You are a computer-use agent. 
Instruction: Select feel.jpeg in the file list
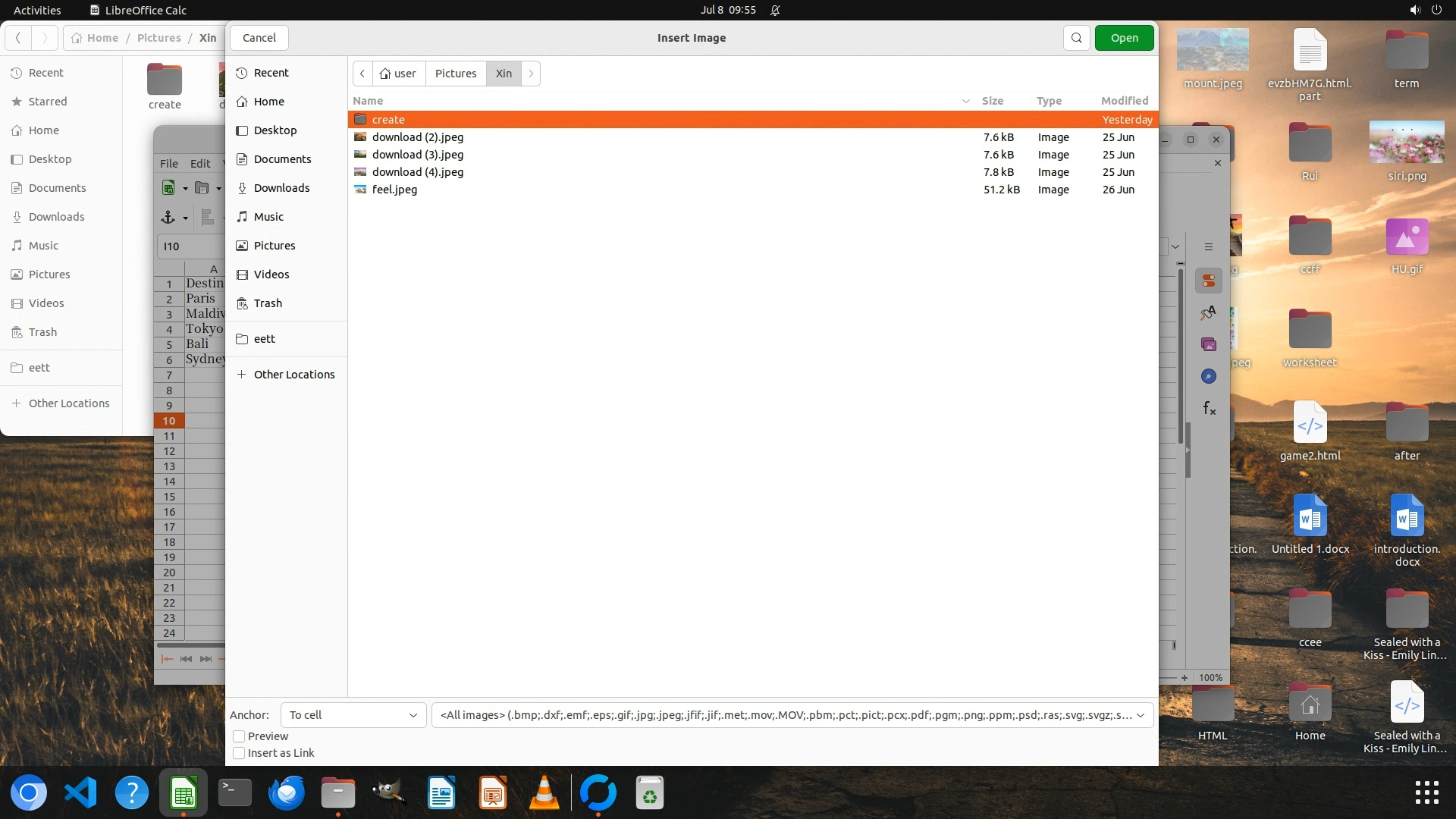pyautogui.click(x=394, y=190)
